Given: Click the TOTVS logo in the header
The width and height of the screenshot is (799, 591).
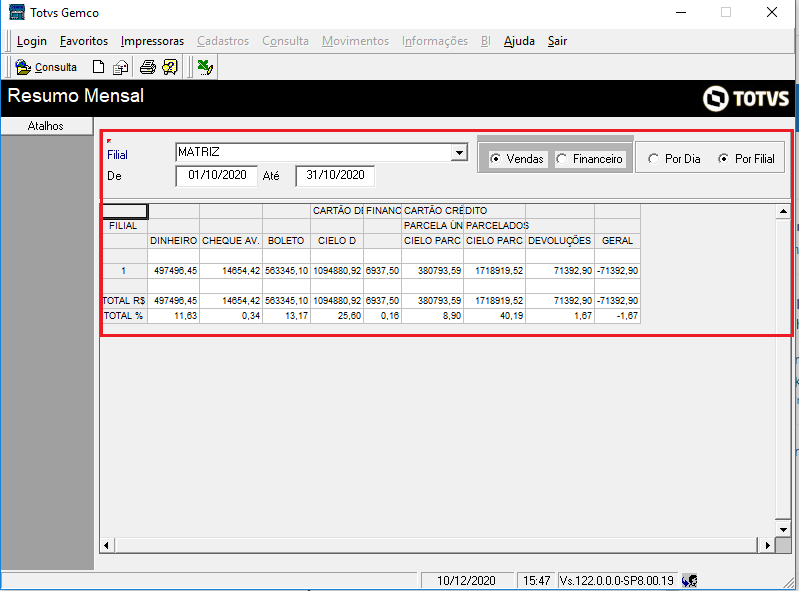Looking at the screenshot, I should tap(745, 98).
